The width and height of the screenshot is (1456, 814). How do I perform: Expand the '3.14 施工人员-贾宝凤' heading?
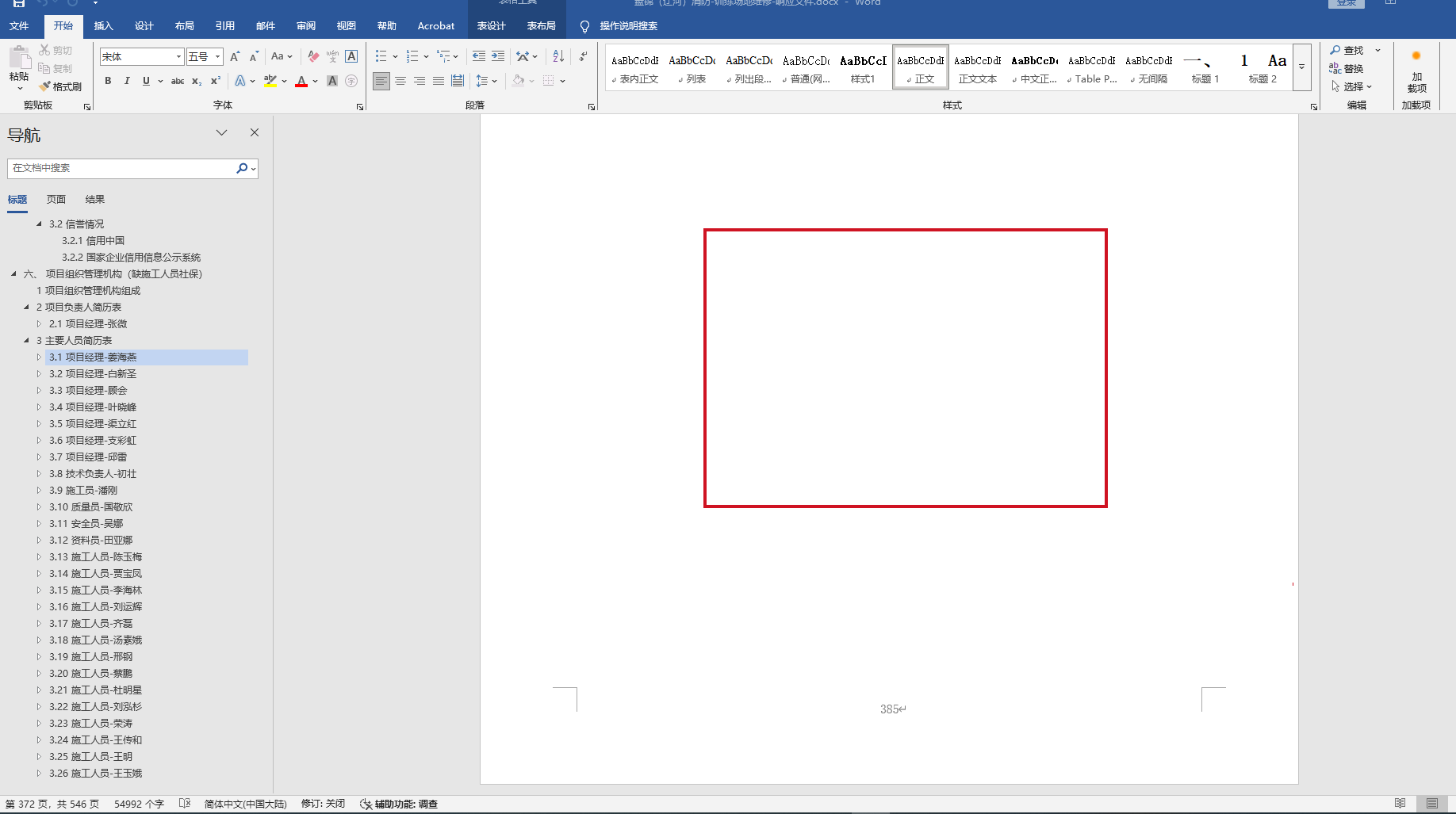(39, 574)
